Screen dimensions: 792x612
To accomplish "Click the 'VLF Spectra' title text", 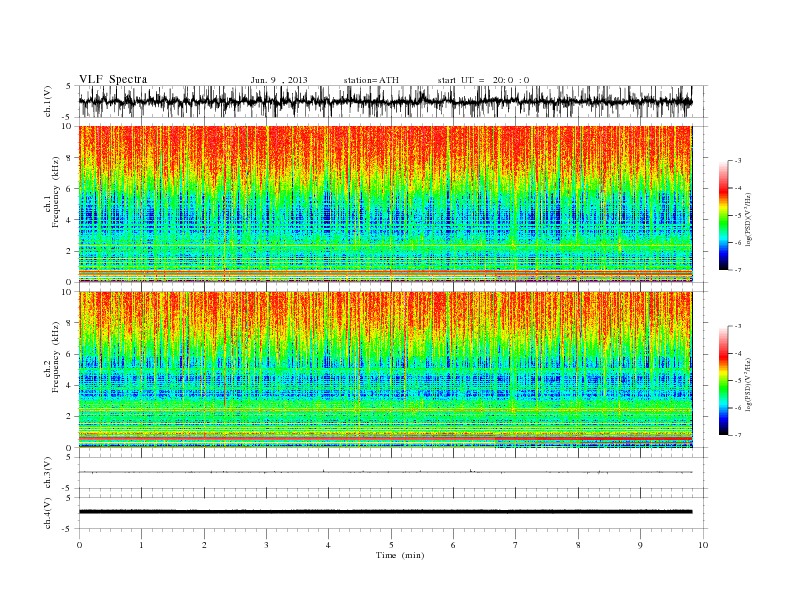I will tap(113, 79).
